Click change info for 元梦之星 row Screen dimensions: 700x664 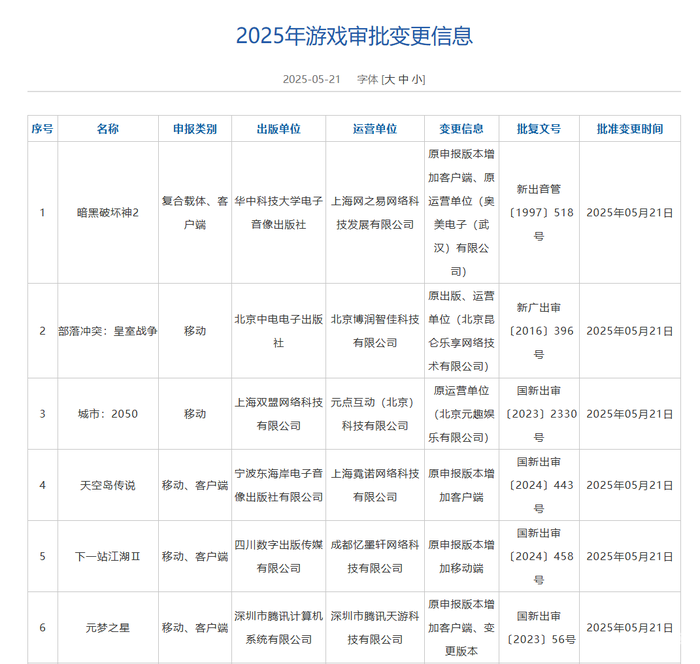[462, 628]
